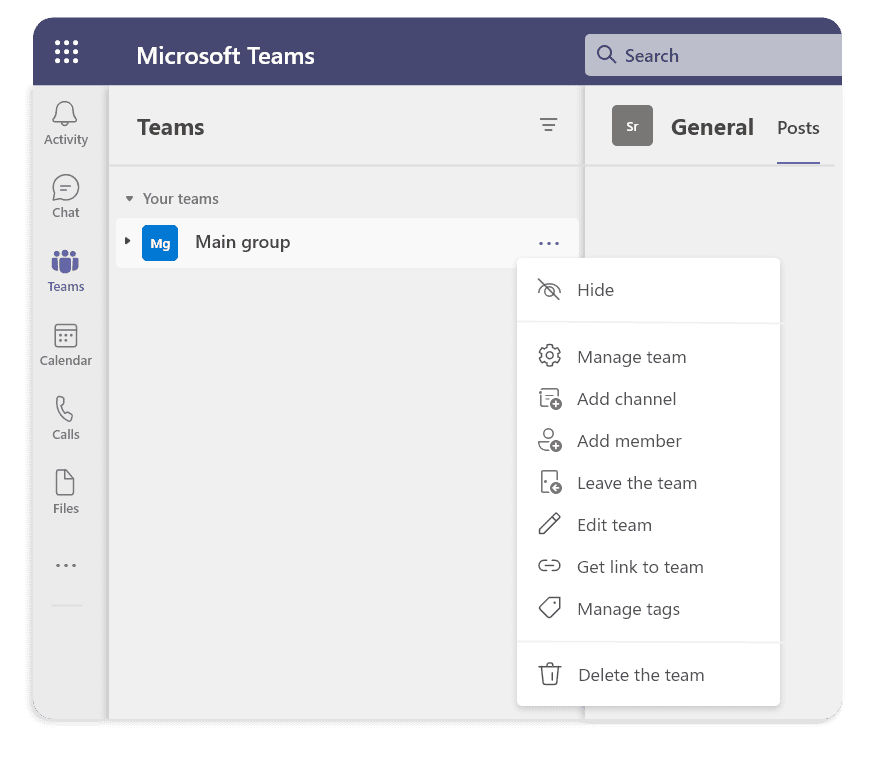The image size is (884, 761).
Task: Open the Files section icon
Action: click(x=66, y=484)
